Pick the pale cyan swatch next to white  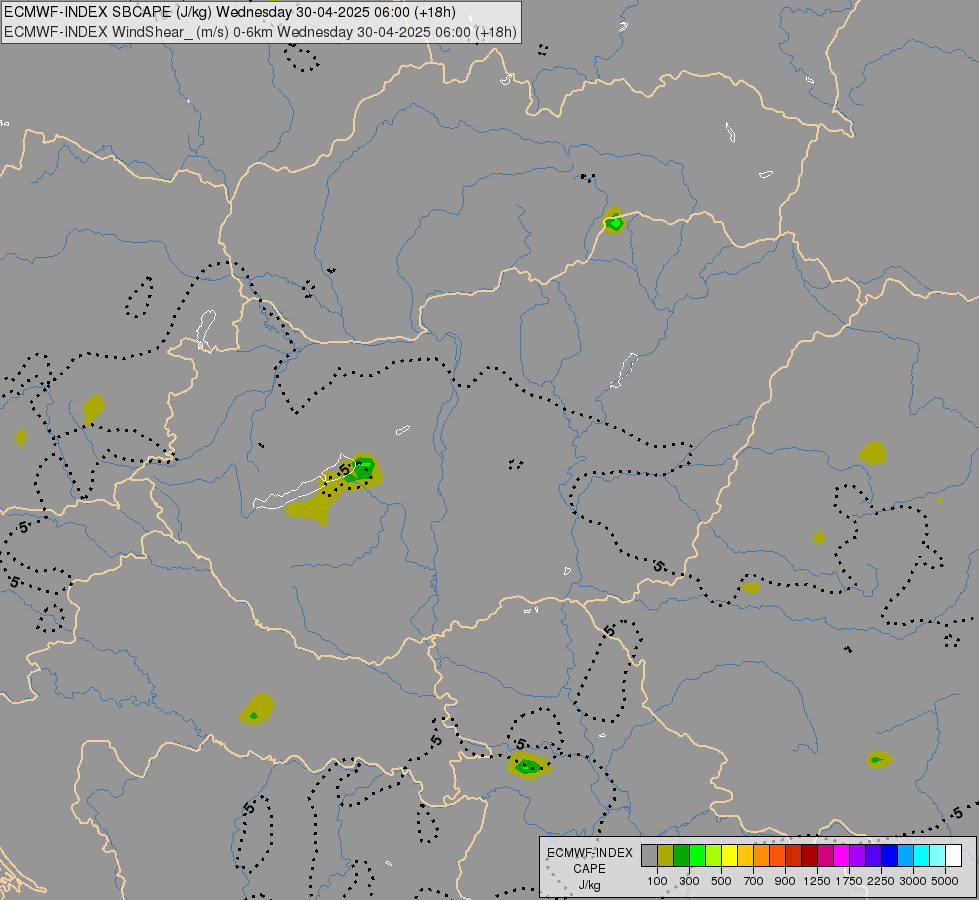coord(938,856)
